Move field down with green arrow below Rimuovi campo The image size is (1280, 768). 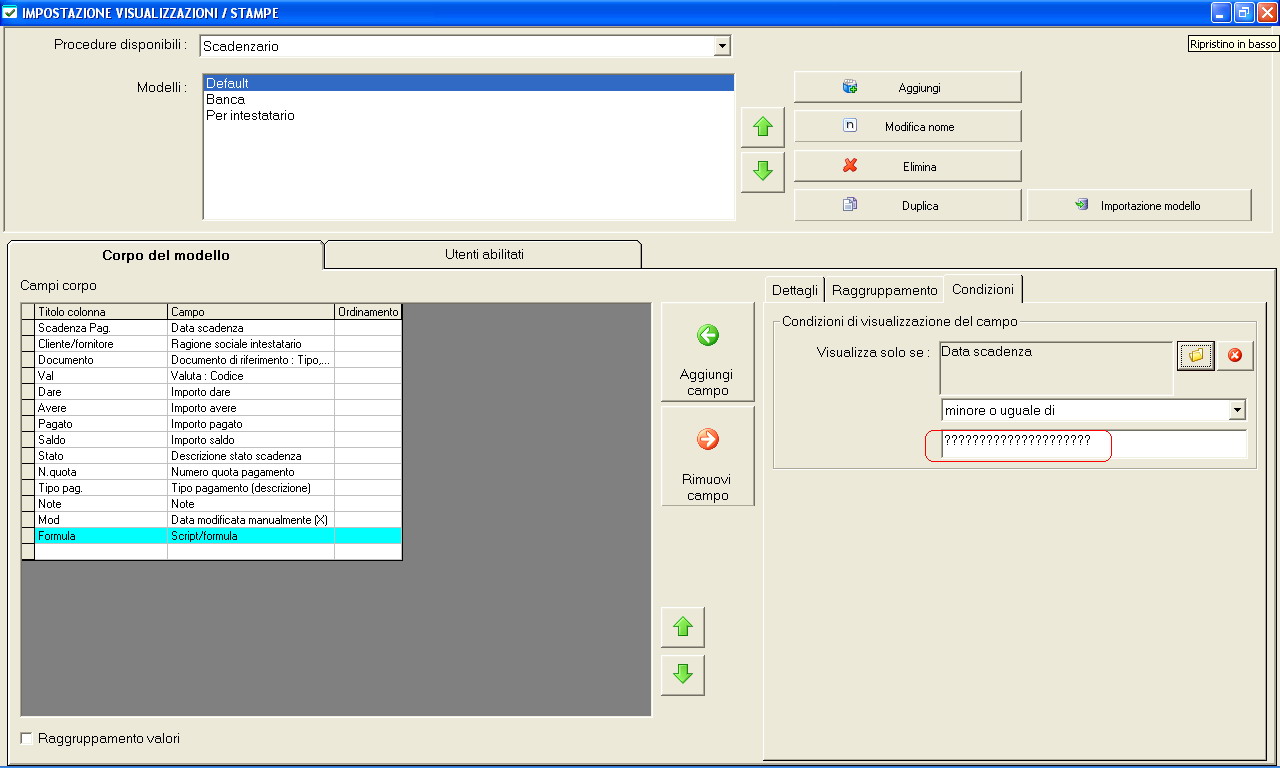tap(683, 675)
